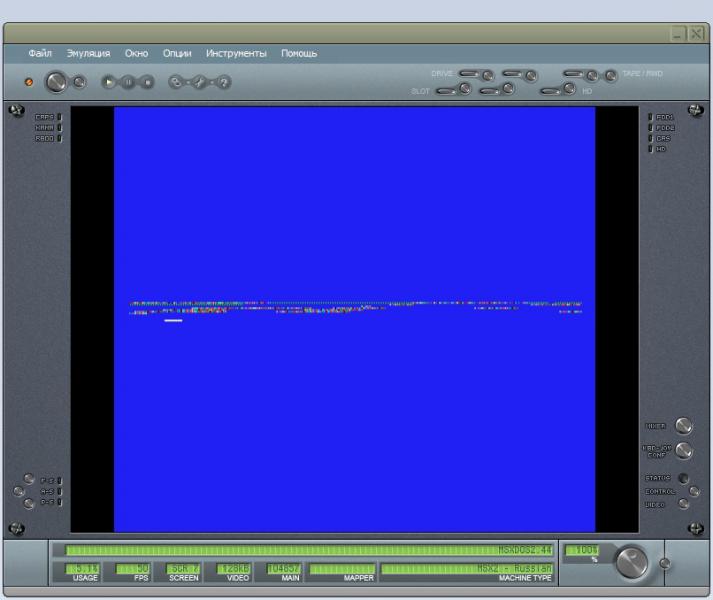The width and height of the screenshot is (713, 600).
Task: Start emulation with the play button
Action: 109,83
